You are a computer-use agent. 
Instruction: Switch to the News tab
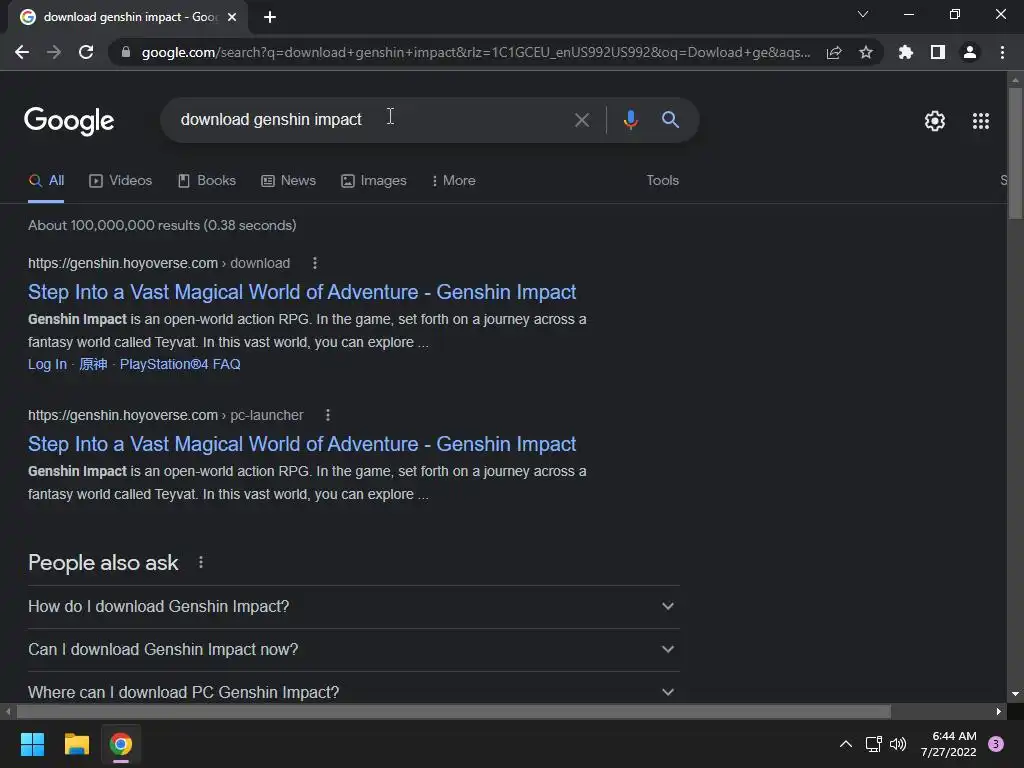288,181
